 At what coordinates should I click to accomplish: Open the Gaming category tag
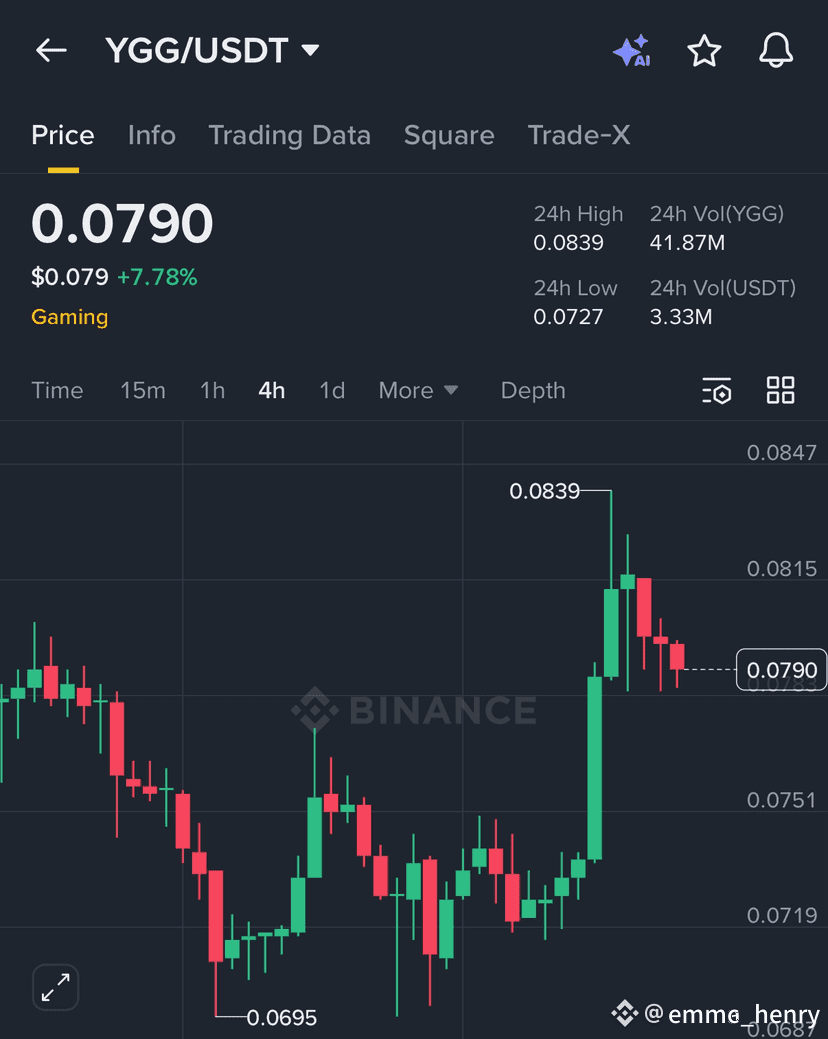(70, 317)
